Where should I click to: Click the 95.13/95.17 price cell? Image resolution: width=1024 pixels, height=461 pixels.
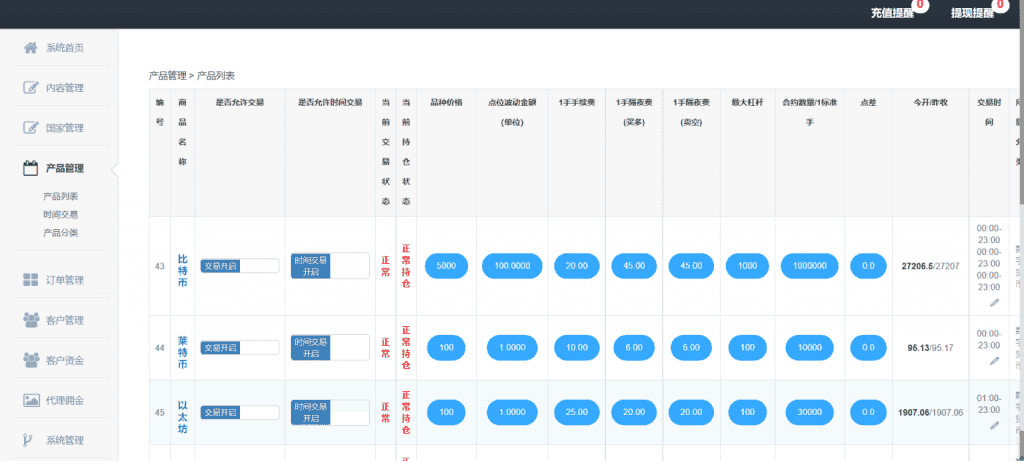point(931,348)
